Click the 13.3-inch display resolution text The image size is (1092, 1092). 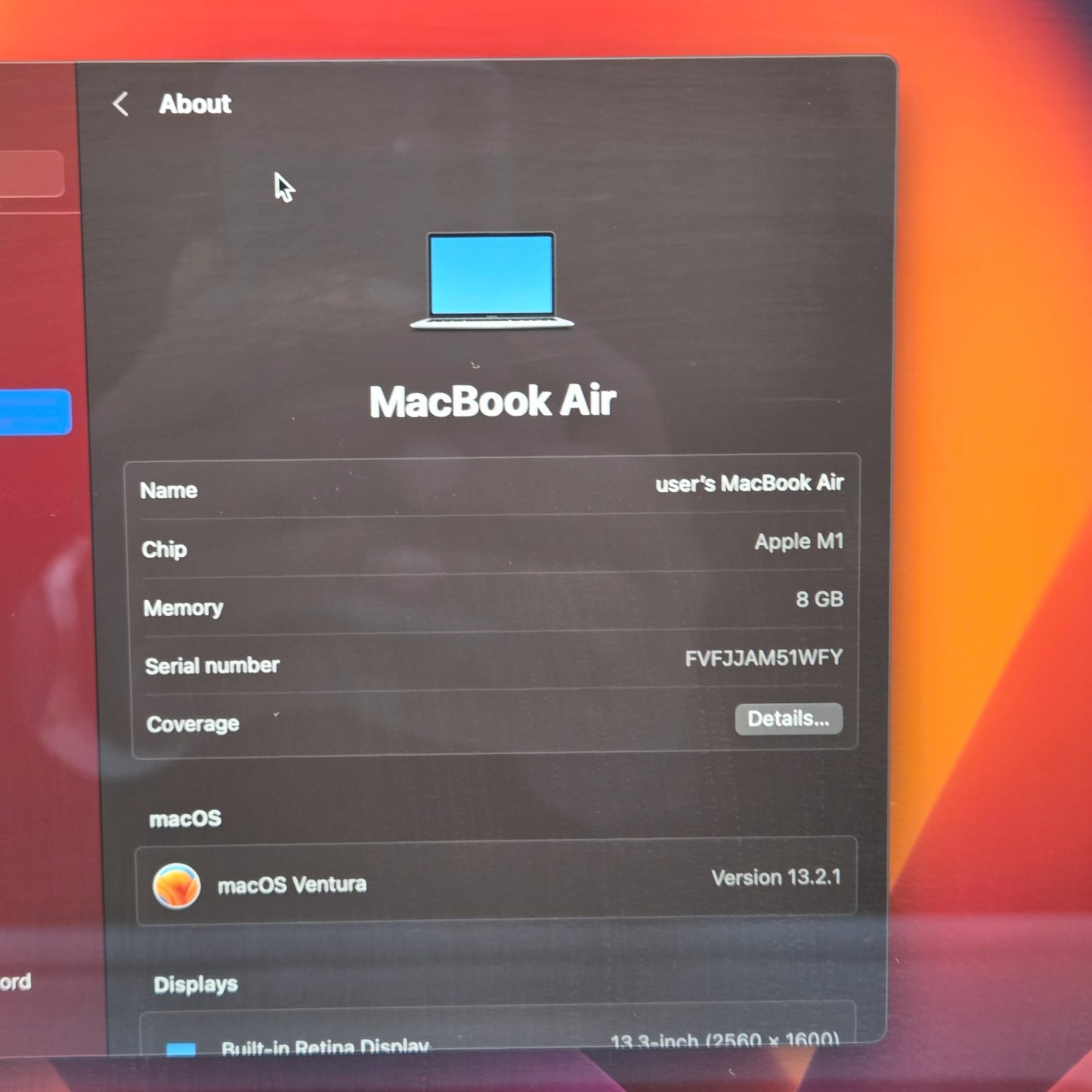[x=724, y=1041]
